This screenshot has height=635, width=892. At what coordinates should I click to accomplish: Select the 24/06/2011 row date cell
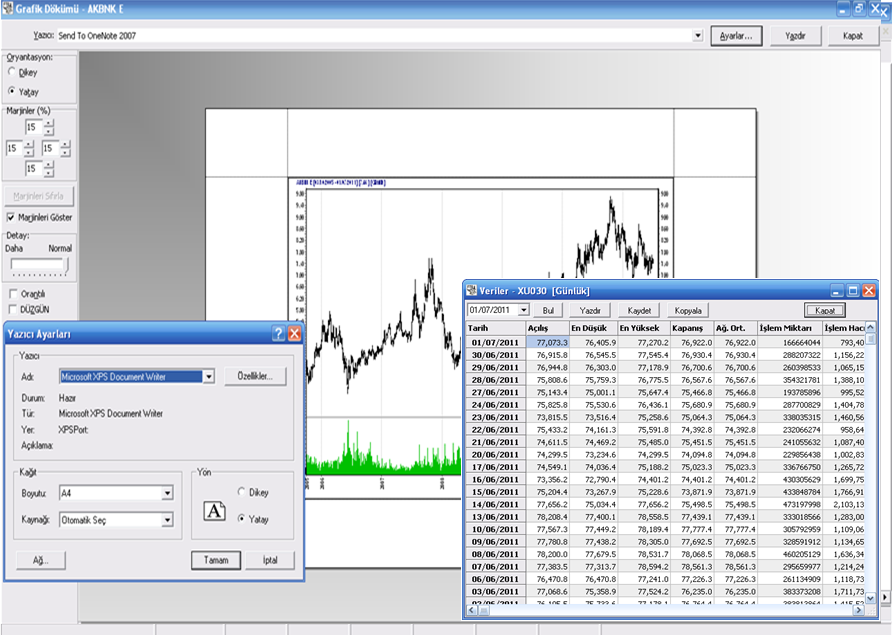click(495, 405)
